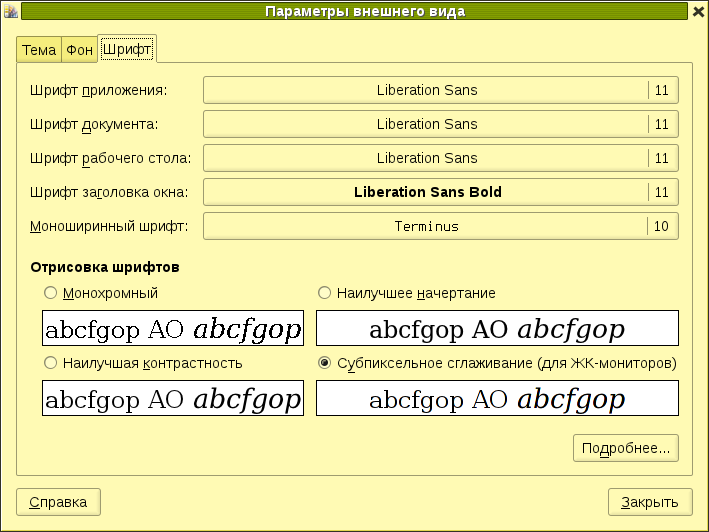Image resolution: width=709 pixels, height=532 pixels.
Task: Switch to the Тема tab
Action: [39, 50]
